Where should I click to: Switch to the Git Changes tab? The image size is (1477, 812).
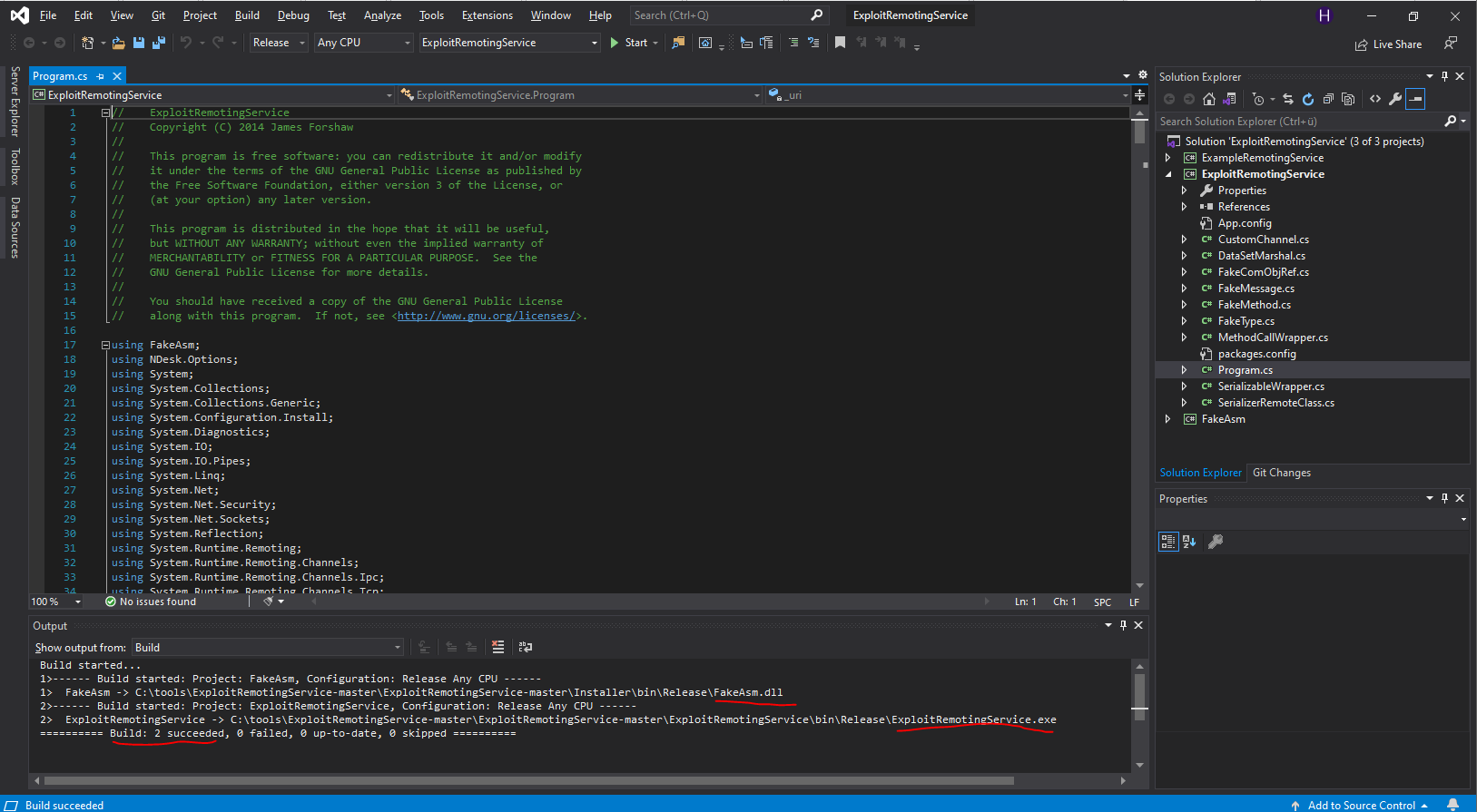coord(1281,473)
